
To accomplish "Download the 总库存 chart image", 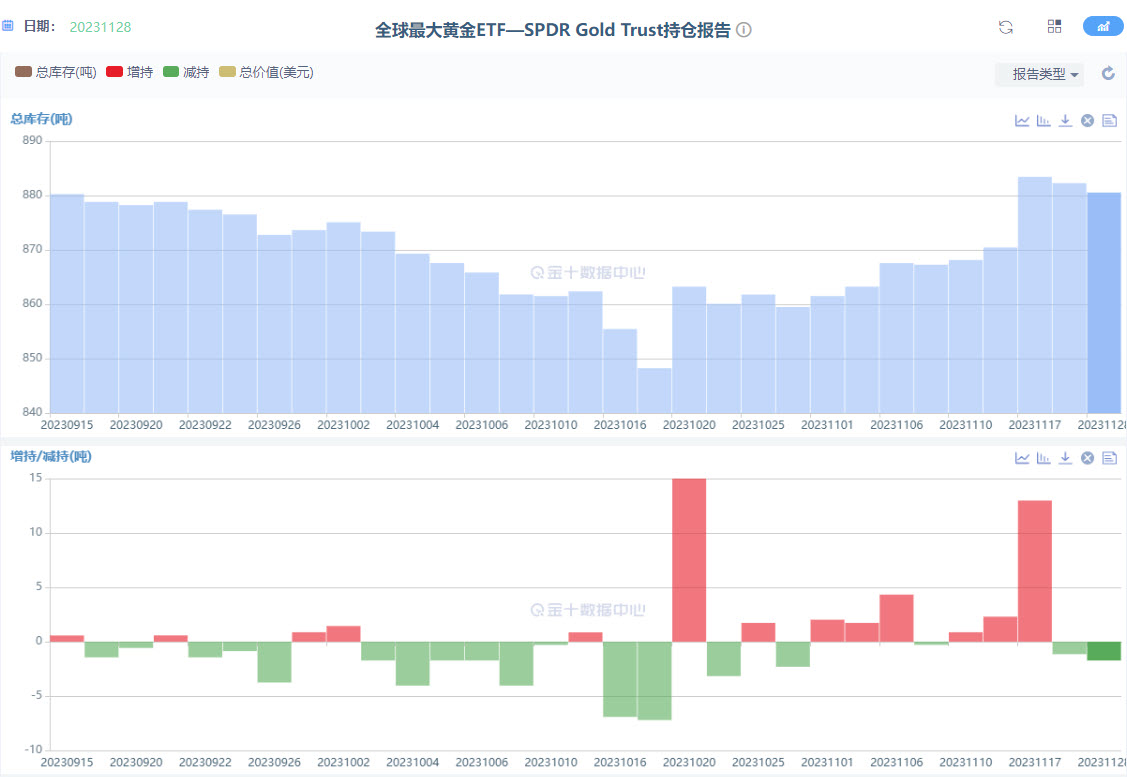I will click(x=1065, y=121).
